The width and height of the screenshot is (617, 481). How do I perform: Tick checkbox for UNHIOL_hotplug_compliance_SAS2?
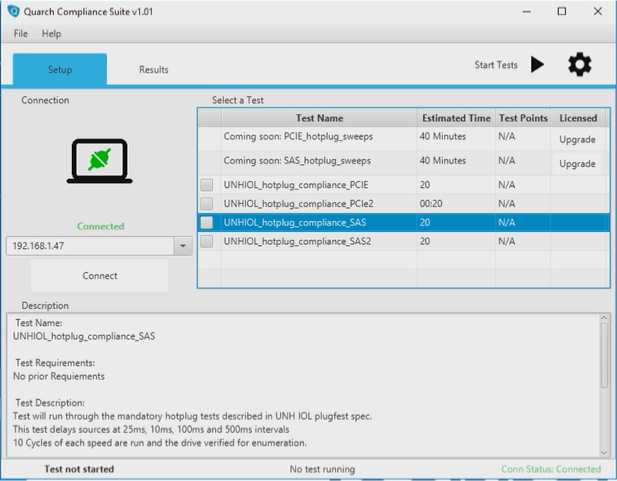(x=207, y=241)
